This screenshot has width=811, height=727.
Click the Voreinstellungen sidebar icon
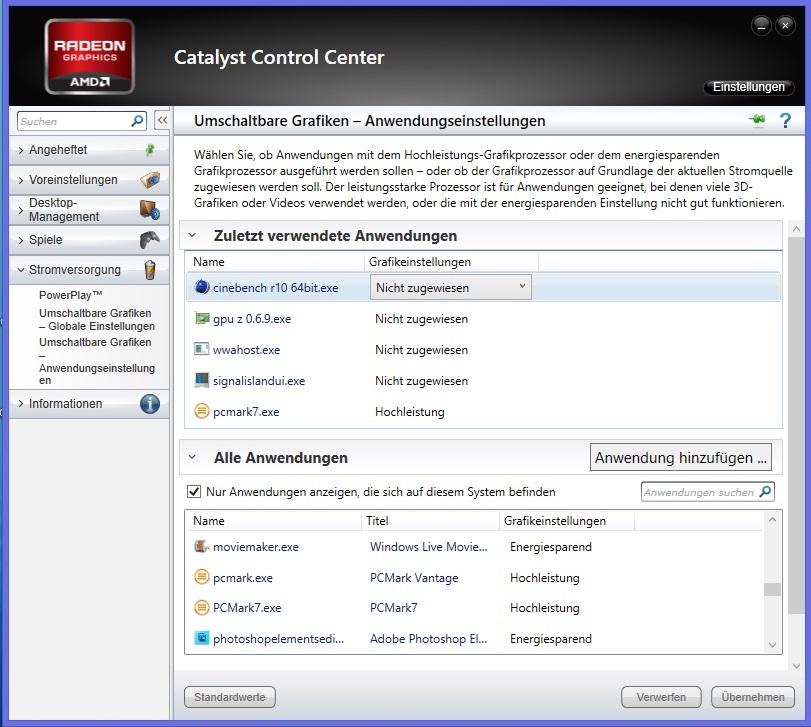tap(150, 180)
